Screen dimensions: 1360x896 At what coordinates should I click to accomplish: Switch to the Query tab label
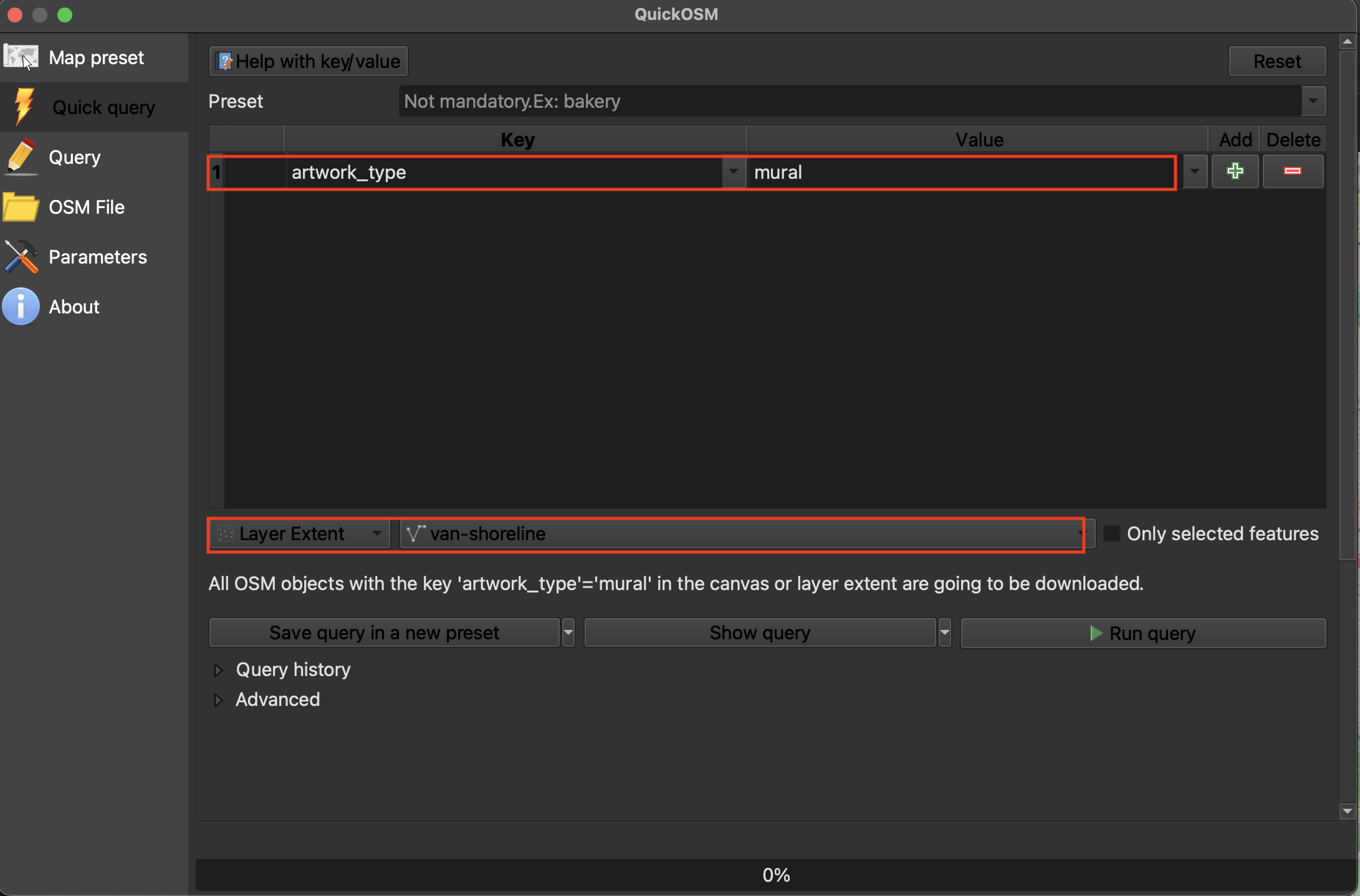pyautogui.click(x=74, y=157)
